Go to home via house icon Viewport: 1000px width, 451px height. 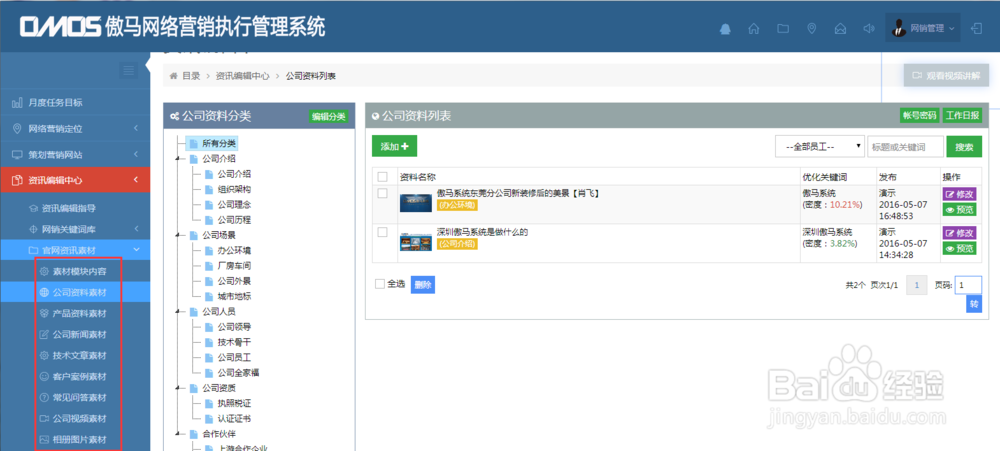coord(754,29)
